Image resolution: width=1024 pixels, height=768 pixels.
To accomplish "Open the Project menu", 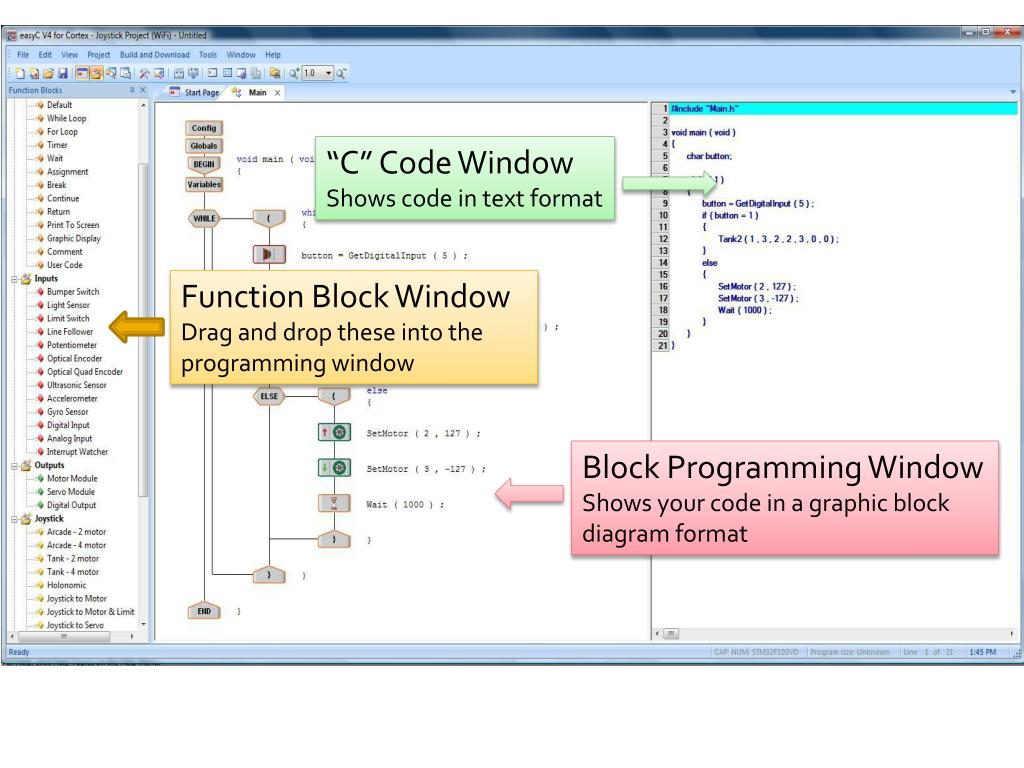I will 99,55.
